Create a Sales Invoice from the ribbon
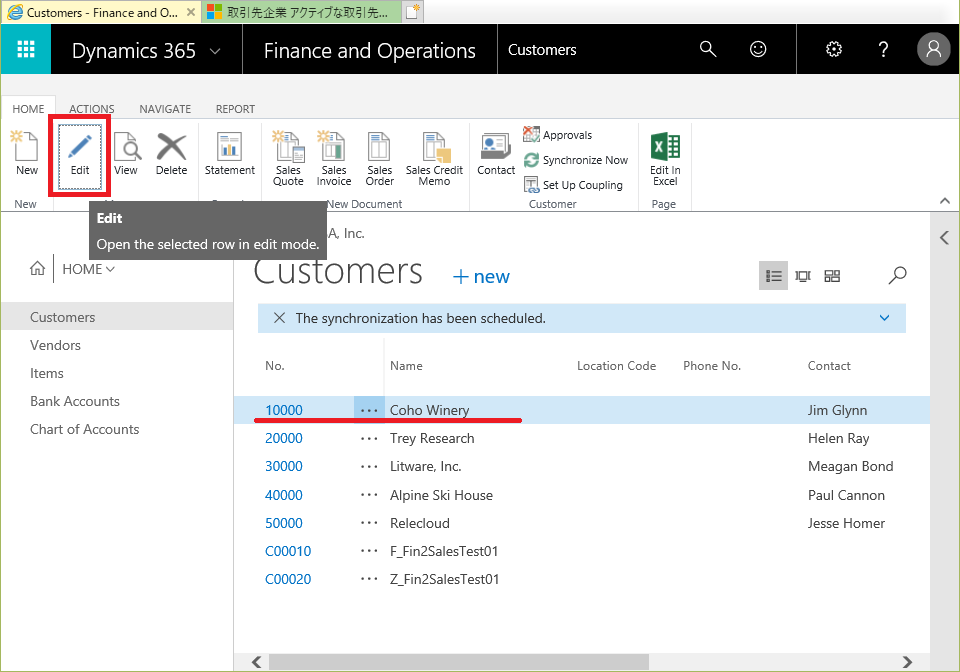 pos(334,159)
